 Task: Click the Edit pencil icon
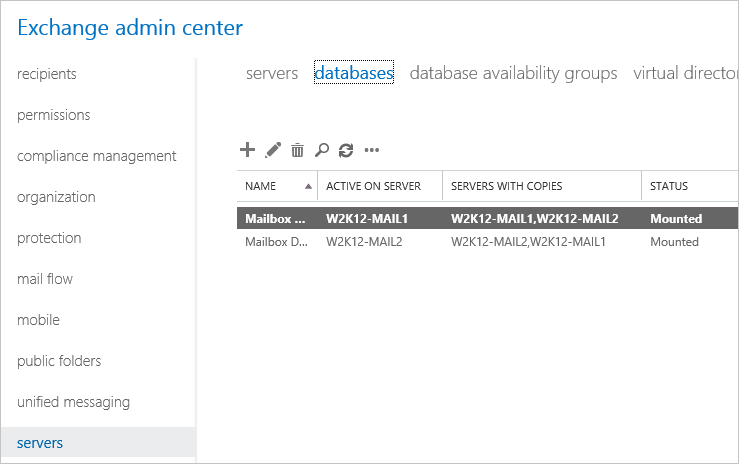(273, 150)
